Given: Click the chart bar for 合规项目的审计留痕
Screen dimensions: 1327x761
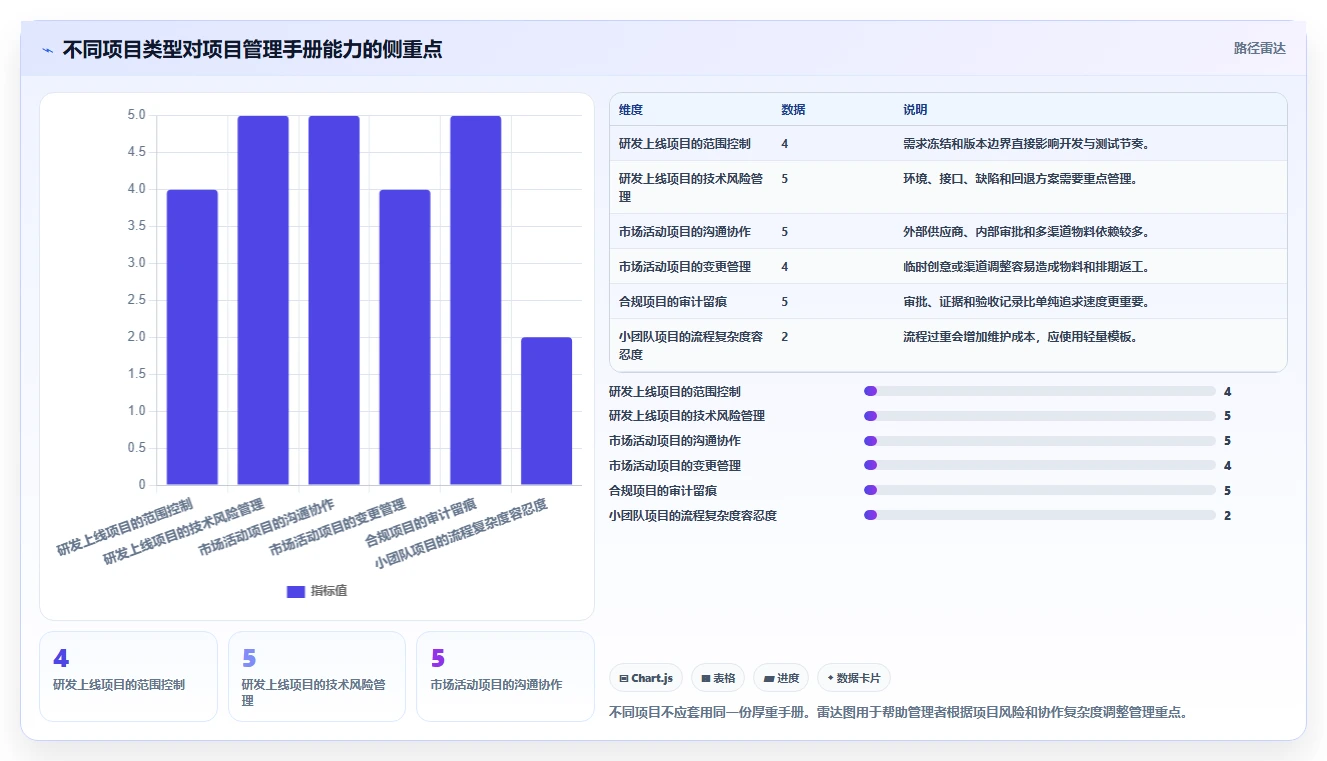Looking at the screenshot, I should pos(476,300).
